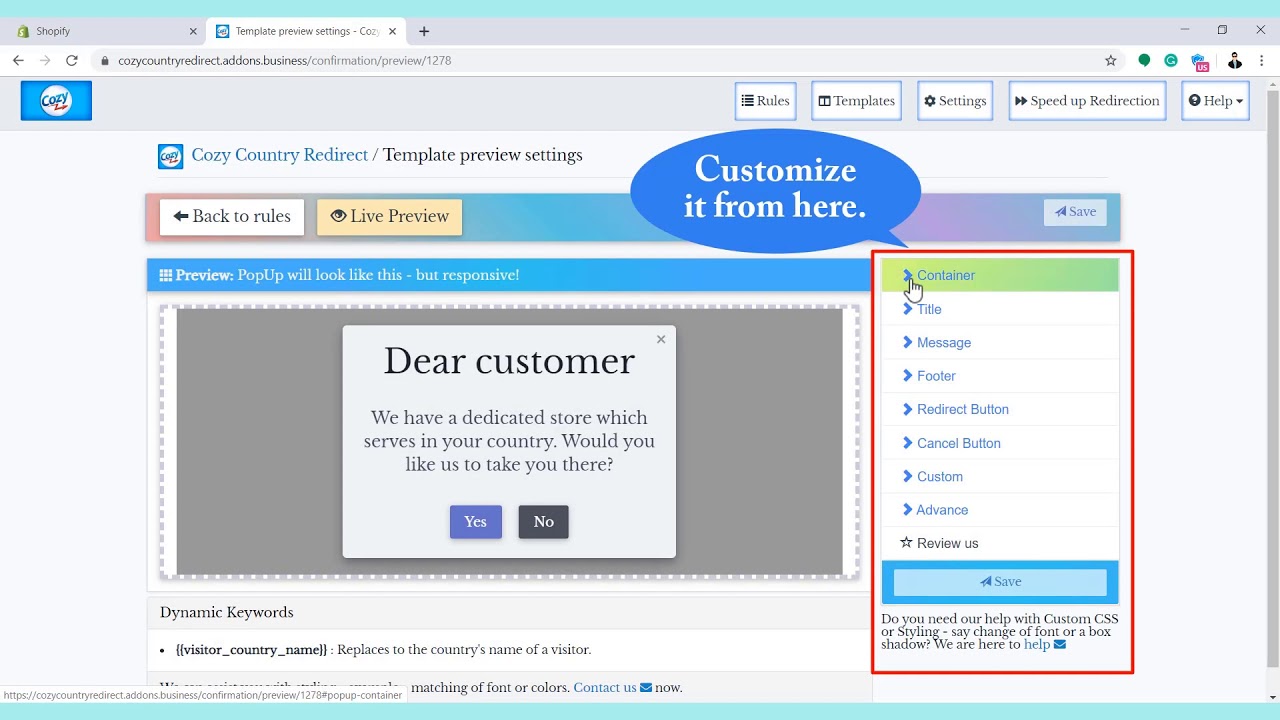This screenshot has height=720, width=1280.
Task: Expand the Custom section
Action: [x=1000, y=476]
